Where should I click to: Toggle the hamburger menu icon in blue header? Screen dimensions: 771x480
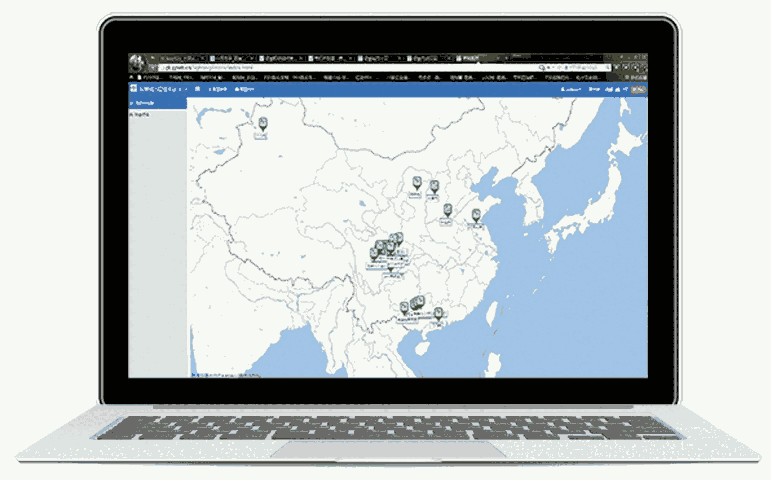tap(197, 89)
